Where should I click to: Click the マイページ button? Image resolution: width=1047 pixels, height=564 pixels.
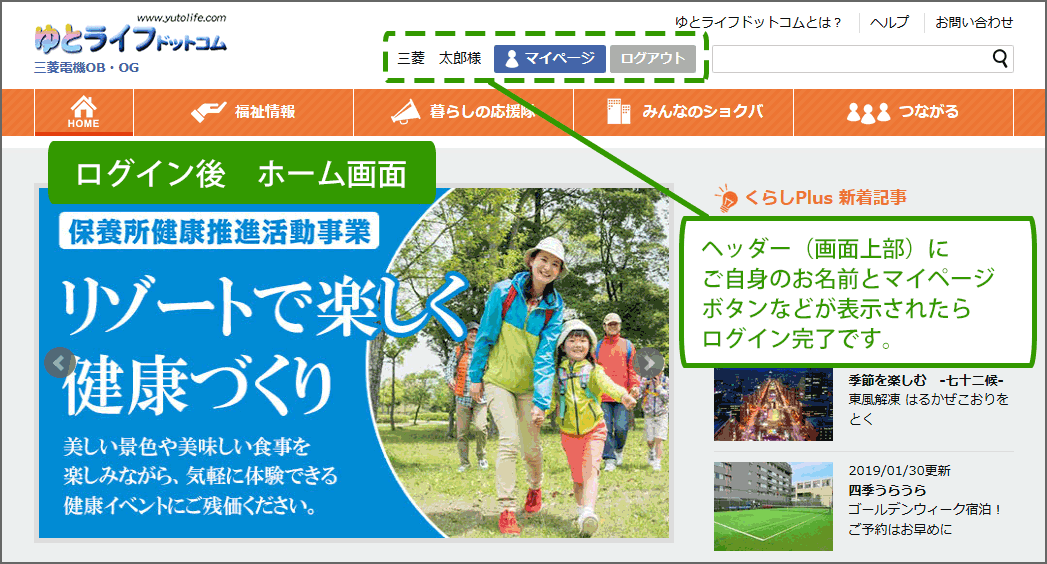click(x=550, y=59)
